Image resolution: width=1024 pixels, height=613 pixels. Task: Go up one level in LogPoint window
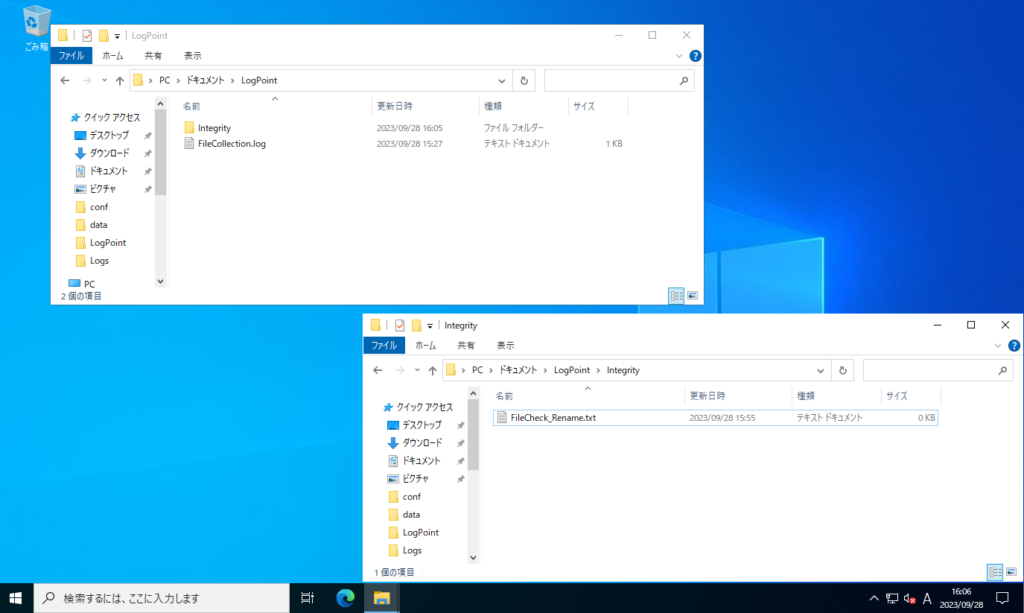(x=120, y=80)
